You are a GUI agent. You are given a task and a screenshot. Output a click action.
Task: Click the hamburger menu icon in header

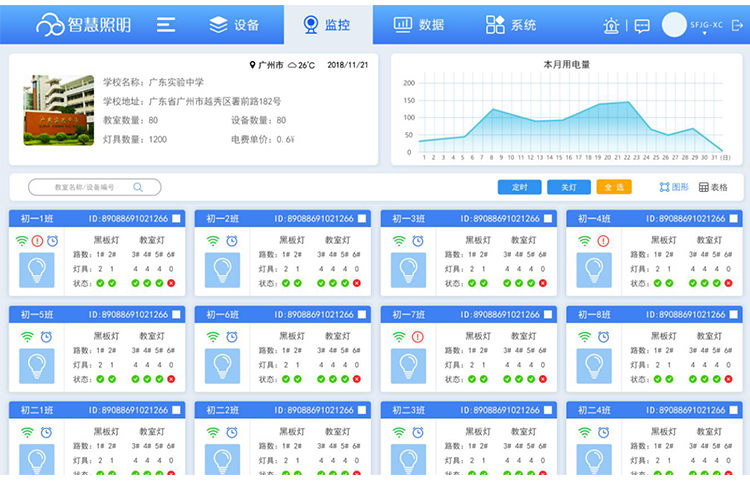pyautogui.click(x=166, y=25)
